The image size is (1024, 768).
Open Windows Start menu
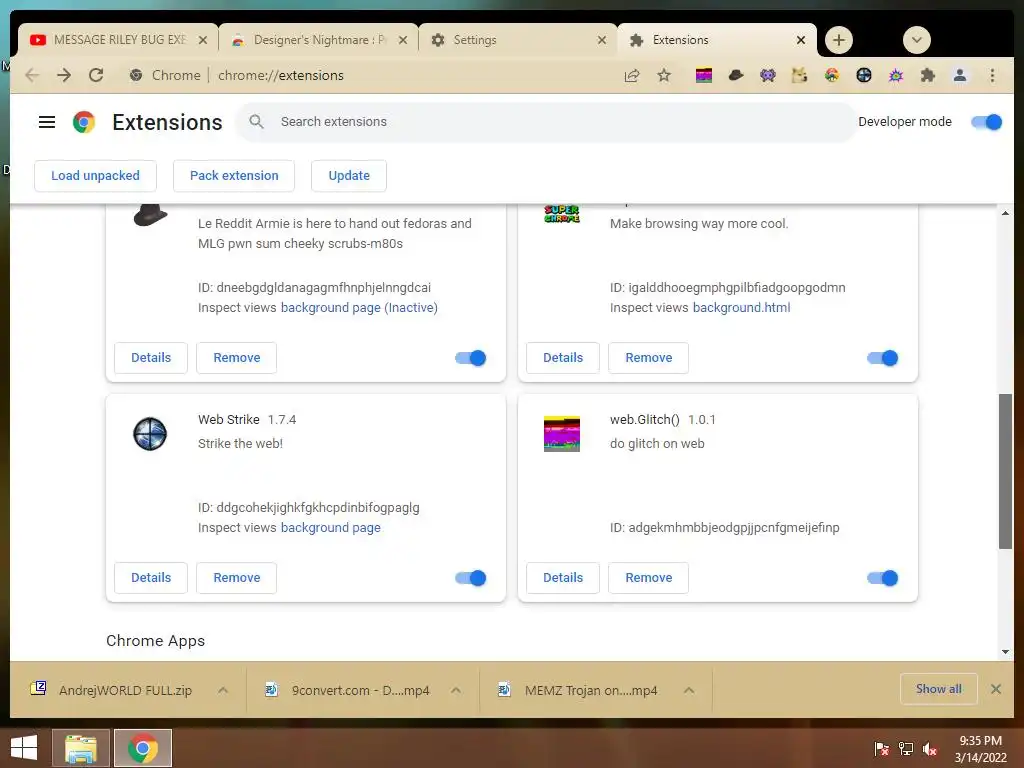tap(24, 748)
